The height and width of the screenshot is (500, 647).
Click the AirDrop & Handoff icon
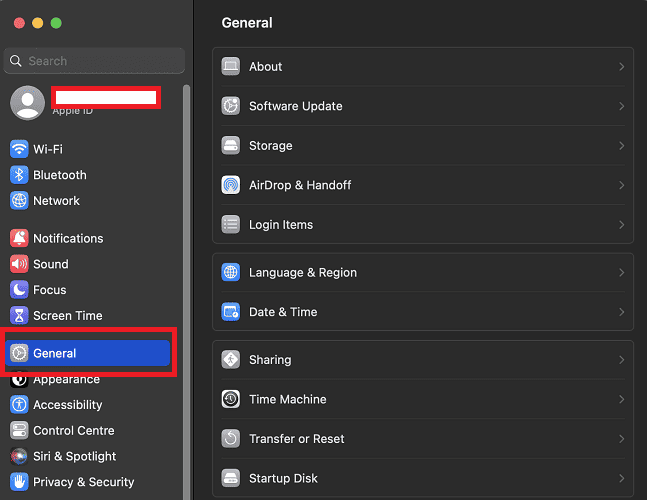click(x=231, y=185)
